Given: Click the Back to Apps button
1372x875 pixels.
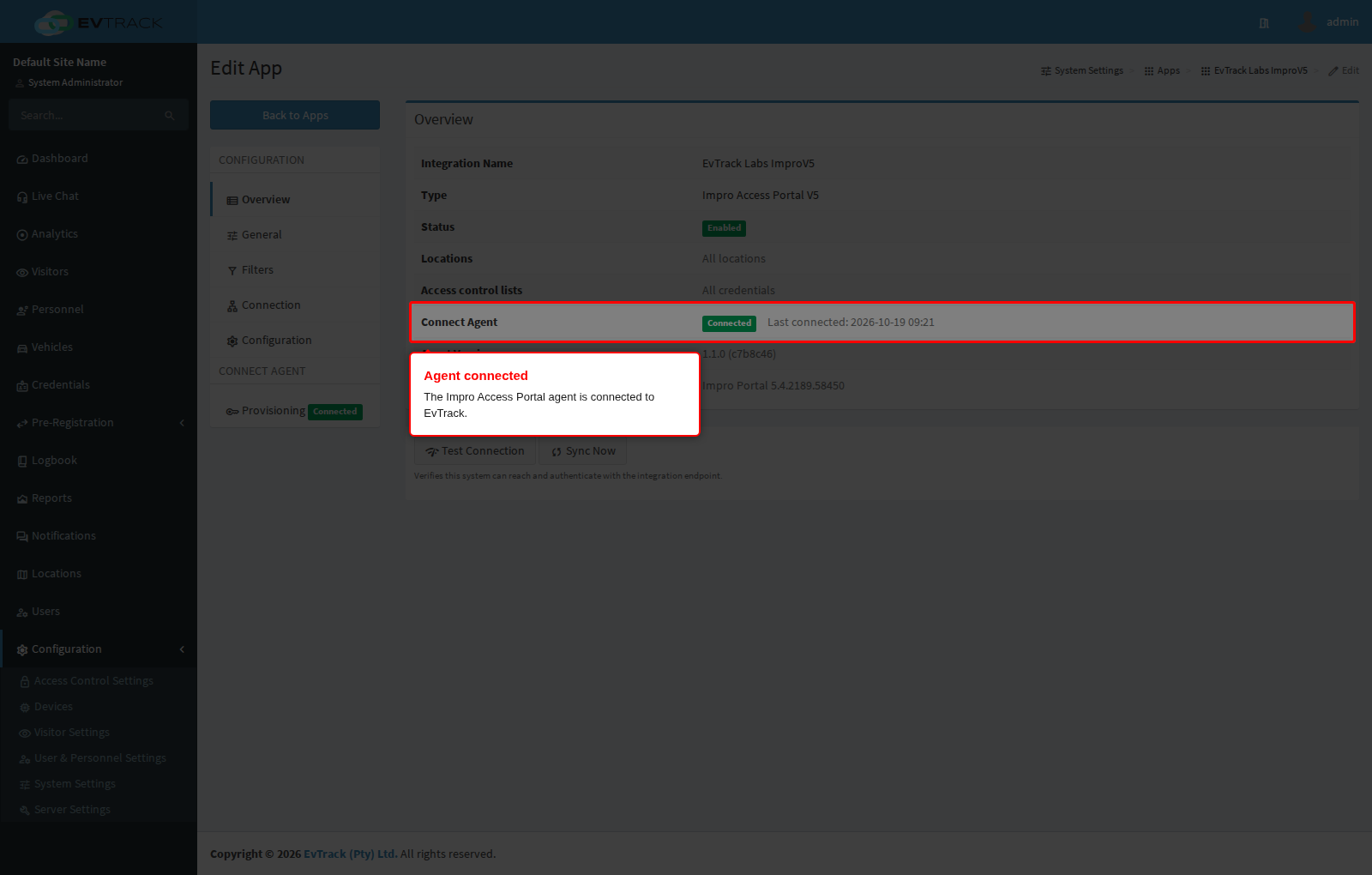Looking at the screenshot, I should pyautogui.click(x=295, y=115).
